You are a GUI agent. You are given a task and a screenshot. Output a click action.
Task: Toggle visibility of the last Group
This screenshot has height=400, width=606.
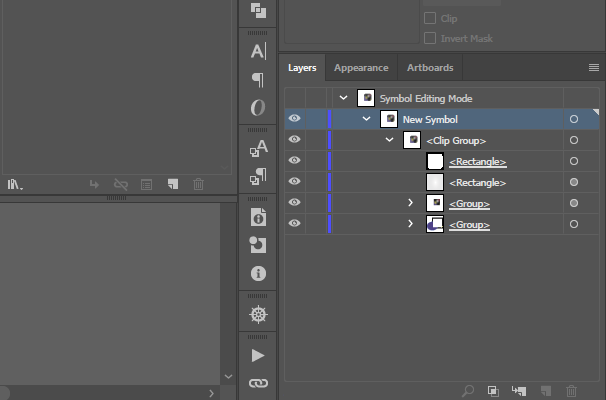pos(294,223)
